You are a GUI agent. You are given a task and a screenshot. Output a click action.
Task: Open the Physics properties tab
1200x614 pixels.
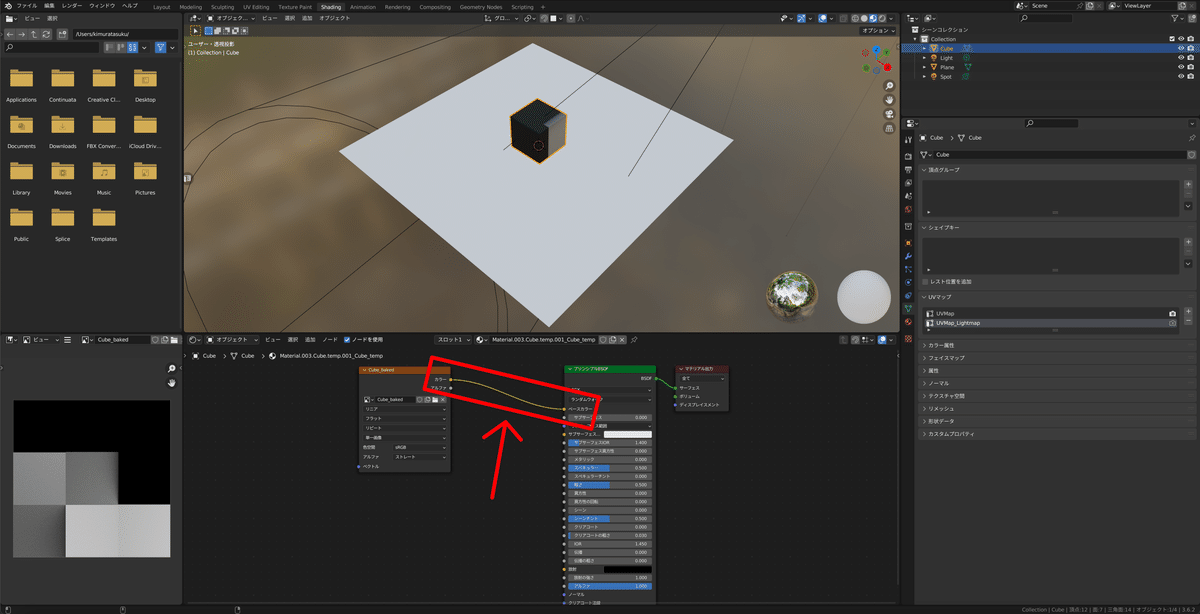[x=908, y=283]
